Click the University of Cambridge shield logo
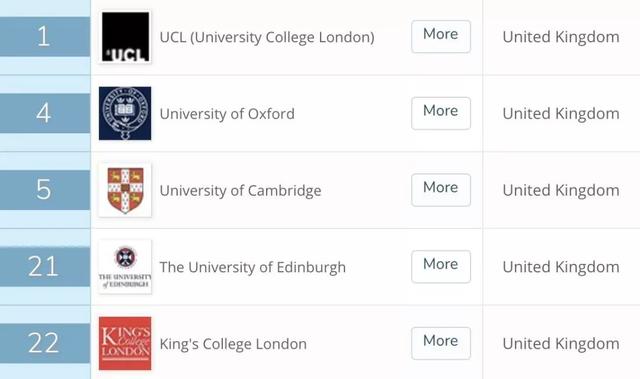 [125, 190]
